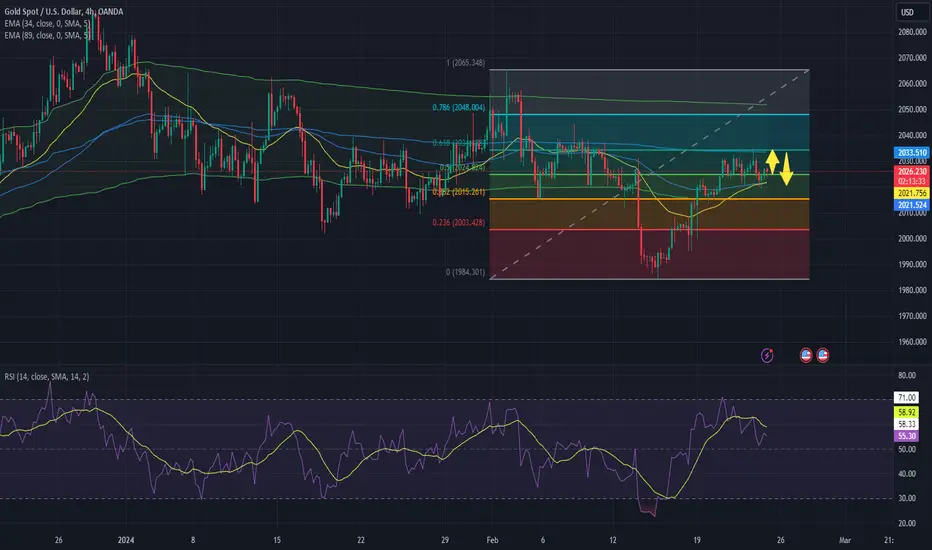
Task: Select the Fibonacci 0 (1984.301) level label
Action: [x=465, y=272]
